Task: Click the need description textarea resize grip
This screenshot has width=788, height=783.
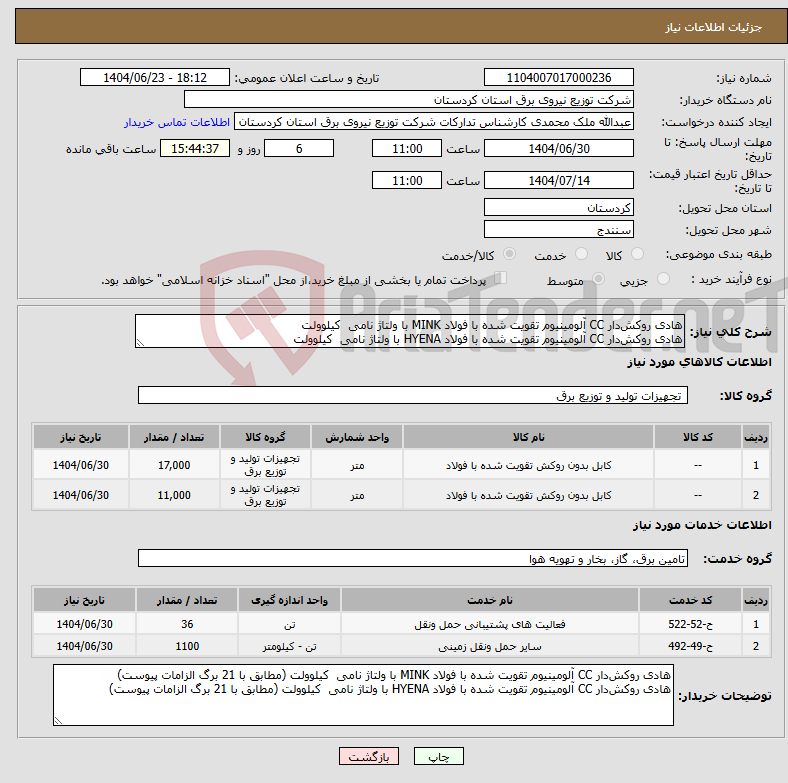Action: tap(140, 343)
